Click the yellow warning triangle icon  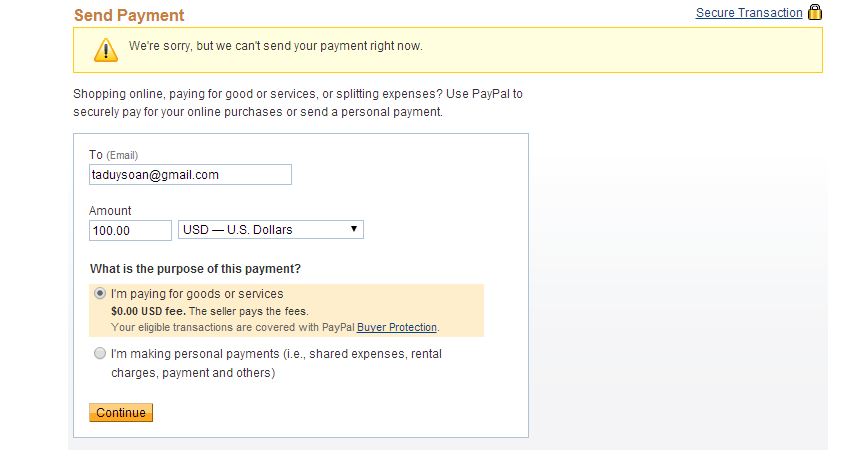coord(105,49)
